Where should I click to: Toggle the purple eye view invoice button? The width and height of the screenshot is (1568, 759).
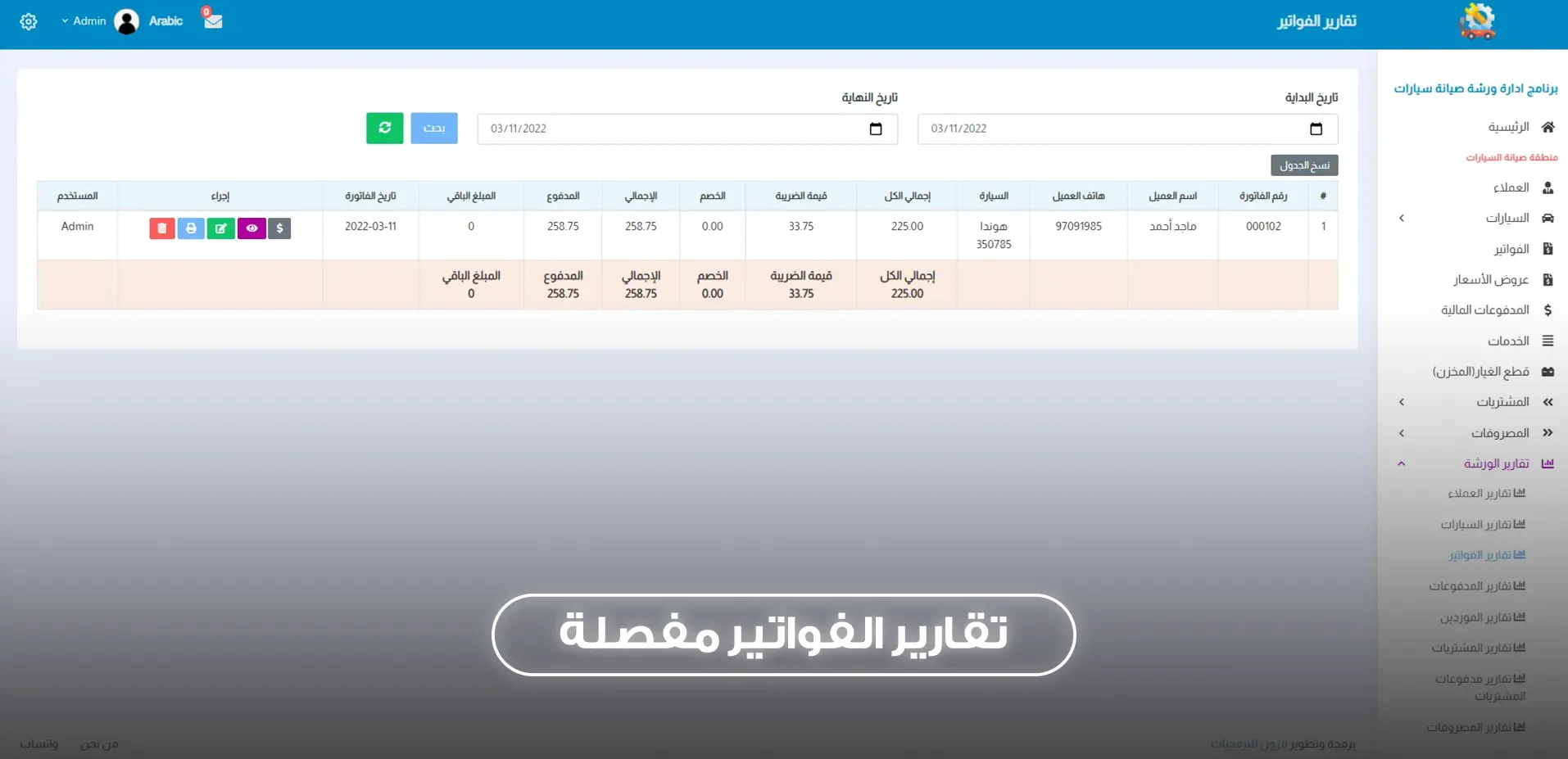click(252, 228)
